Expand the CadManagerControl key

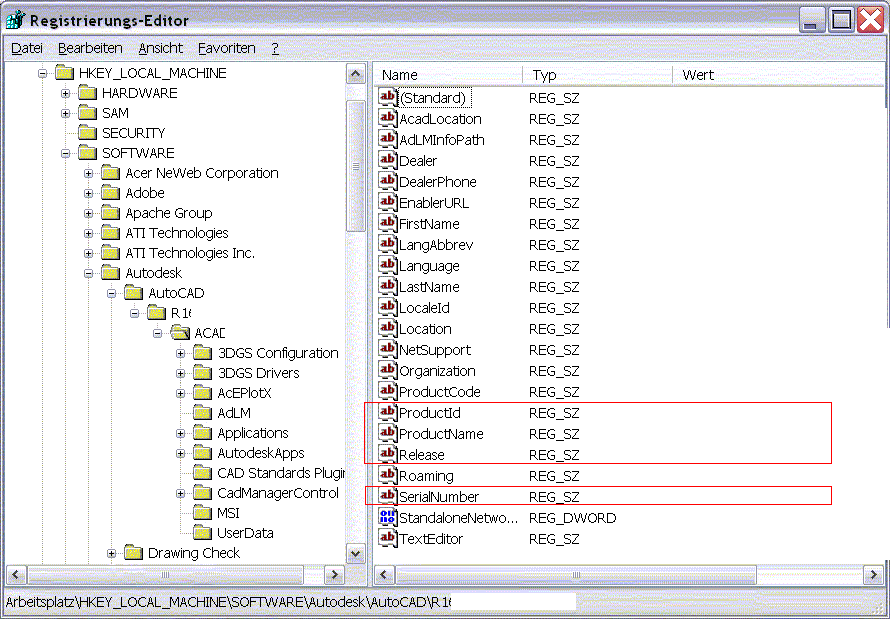(x=180, y=494)
